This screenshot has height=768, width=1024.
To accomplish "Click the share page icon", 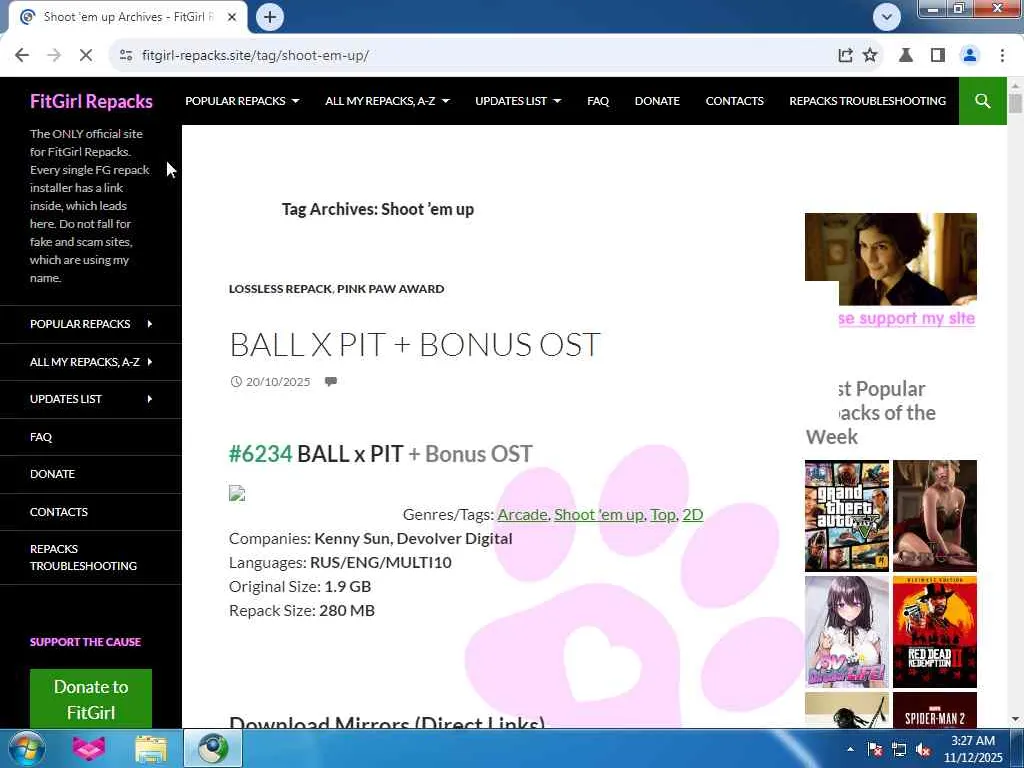I will coord(845,56).
